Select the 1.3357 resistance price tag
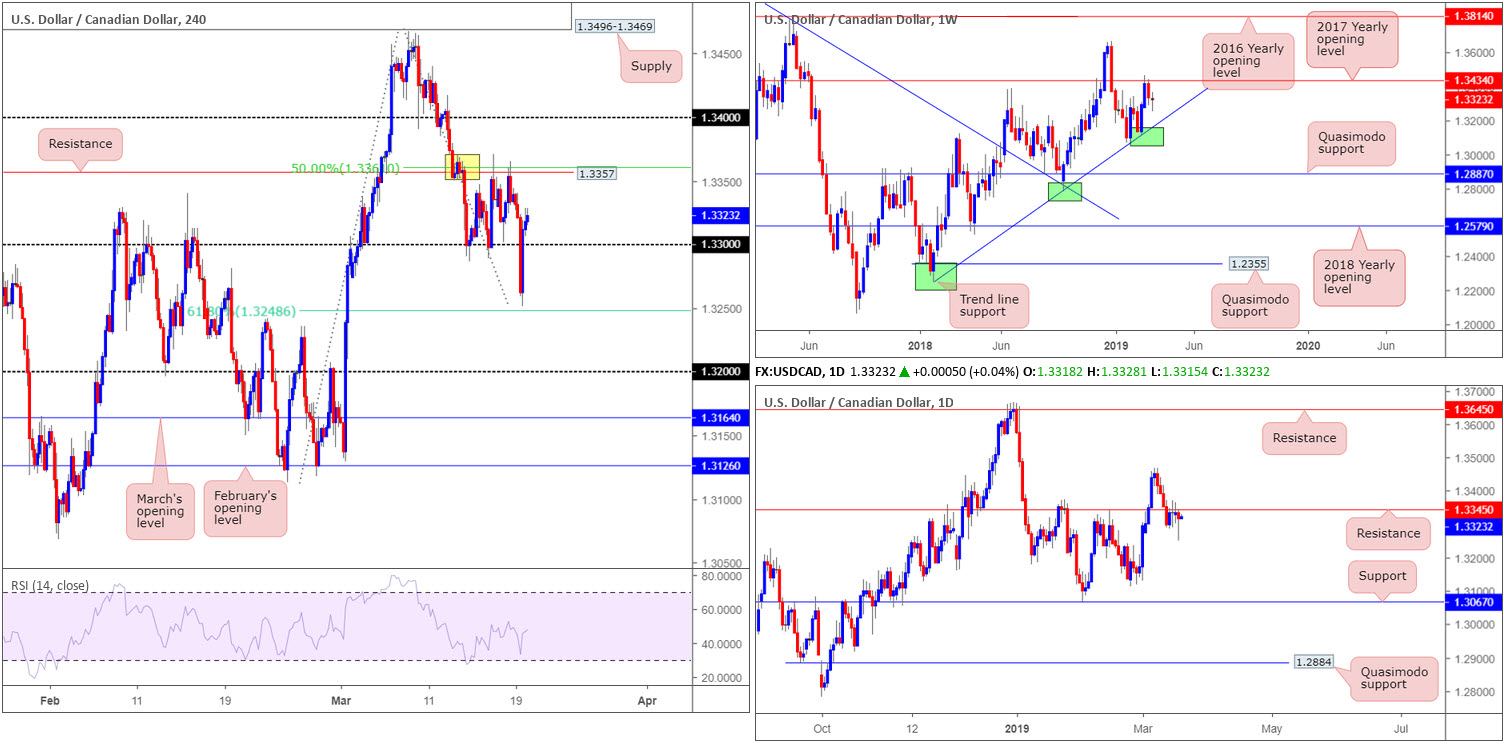 (x=596, y=173)
